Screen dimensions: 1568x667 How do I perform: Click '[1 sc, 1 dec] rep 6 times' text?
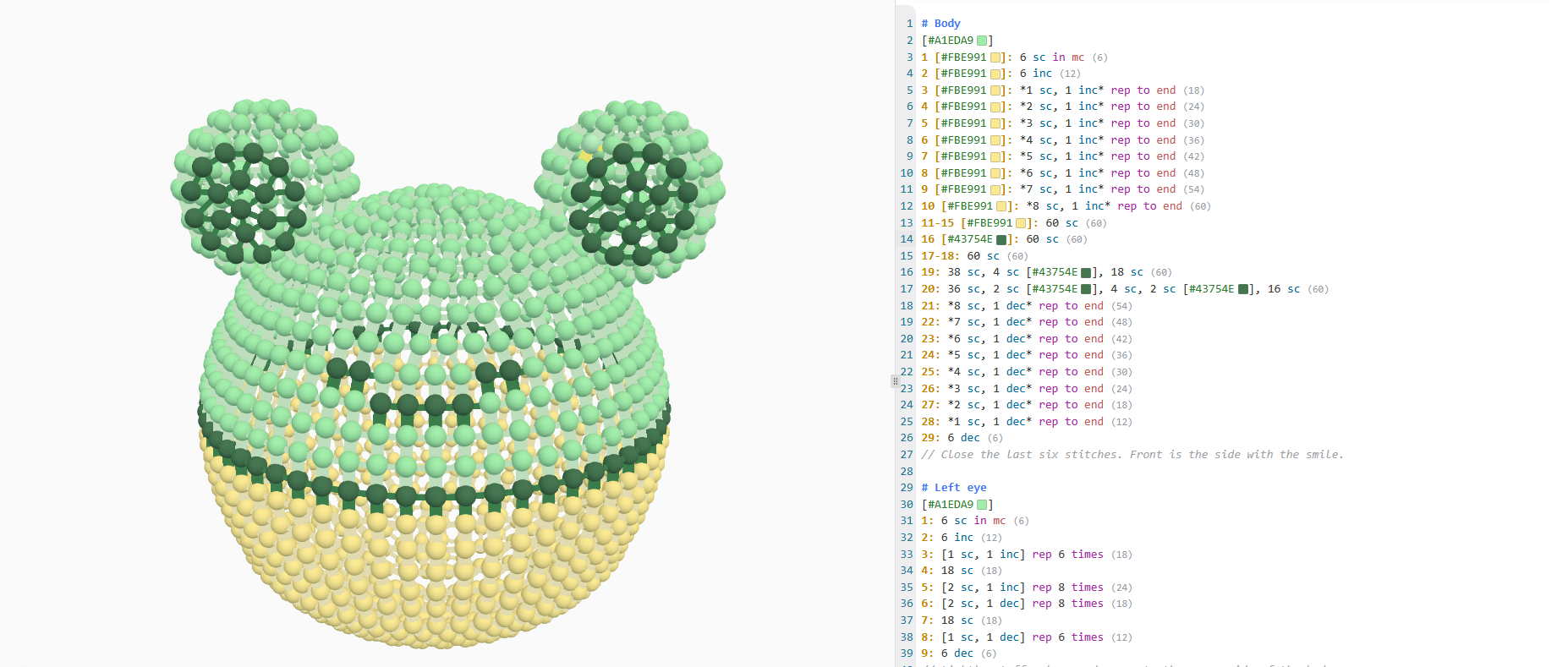pyautogui.click(x=1022, y=637)
